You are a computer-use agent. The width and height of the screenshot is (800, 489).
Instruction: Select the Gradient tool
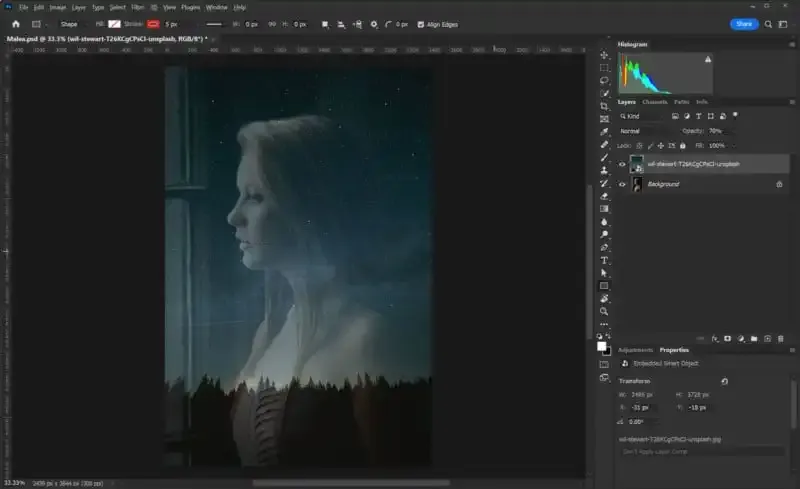coord(604,209)
